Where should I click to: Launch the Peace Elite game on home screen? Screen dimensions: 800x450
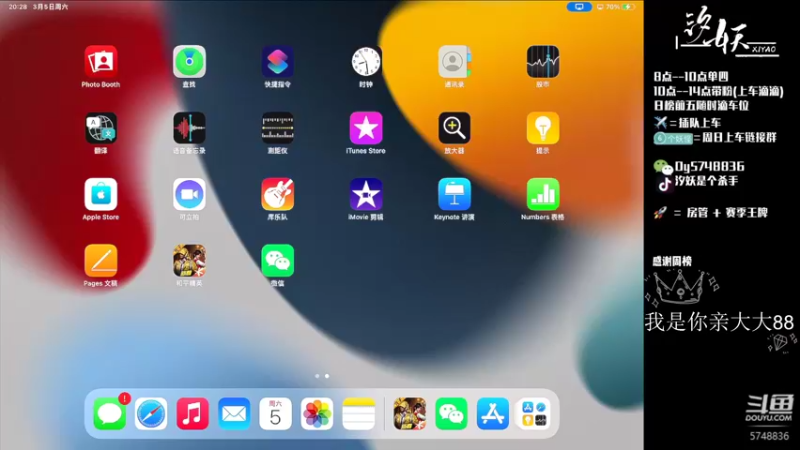tap(189, 261)
